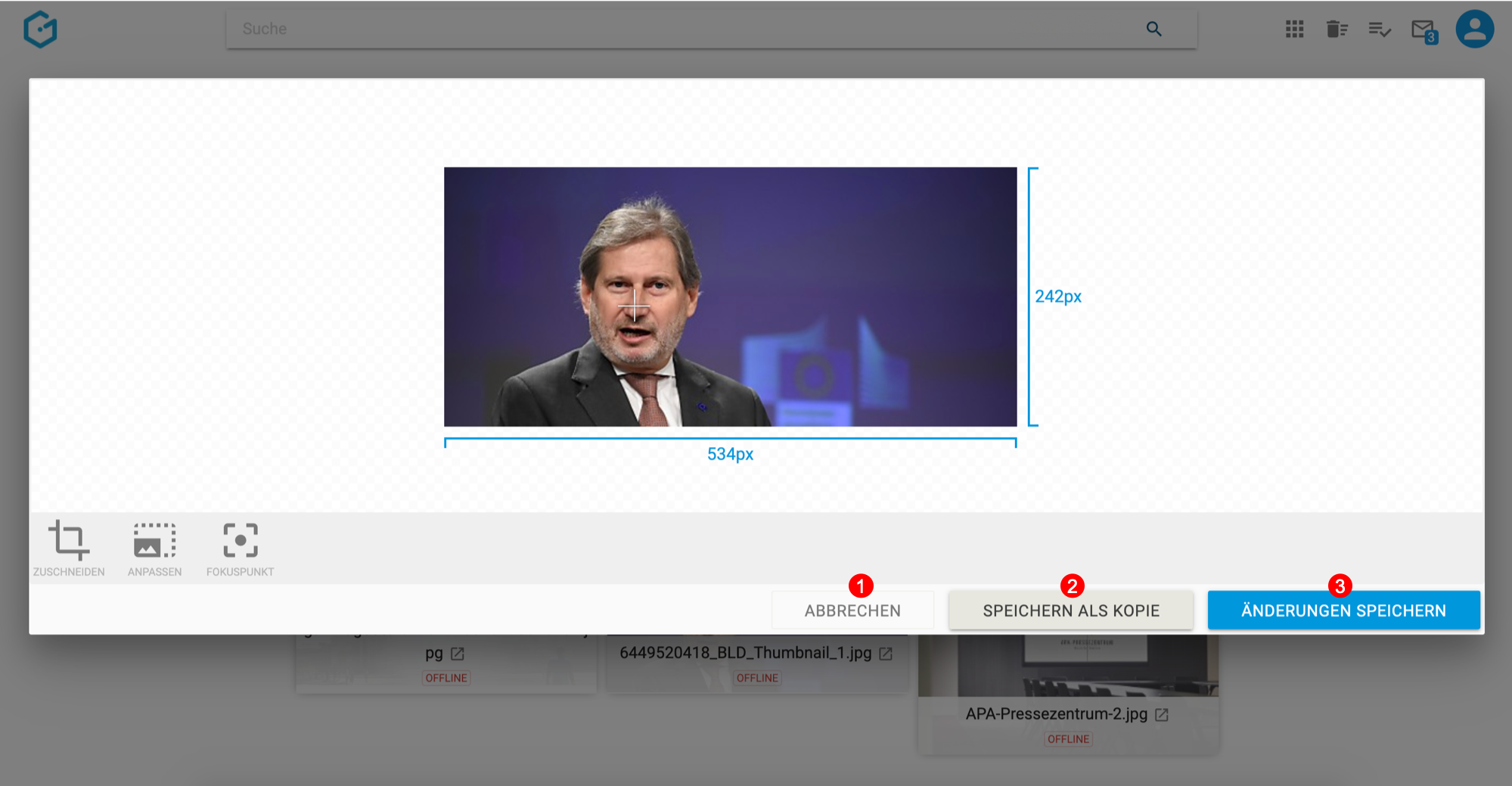Open external link icon next to APA-Pressezentrum-2.jpg
This screenshot has height=786, width=1512.
(1162, 715)
